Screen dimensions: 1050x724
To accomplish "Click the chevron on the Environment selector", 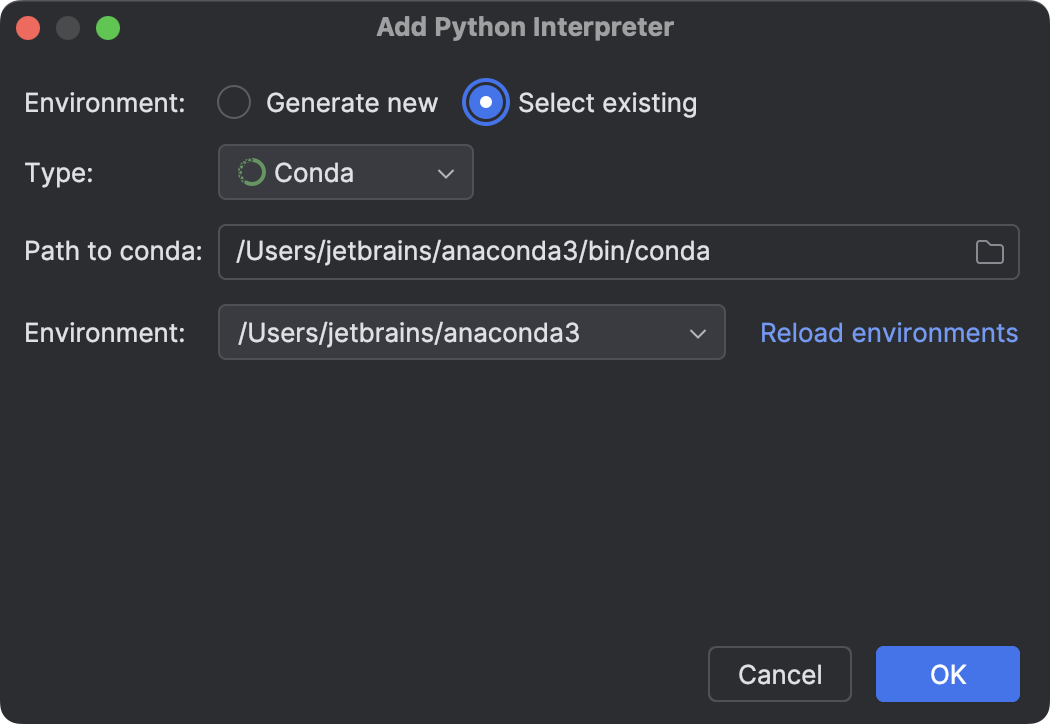I will click(x=698, y=332).
